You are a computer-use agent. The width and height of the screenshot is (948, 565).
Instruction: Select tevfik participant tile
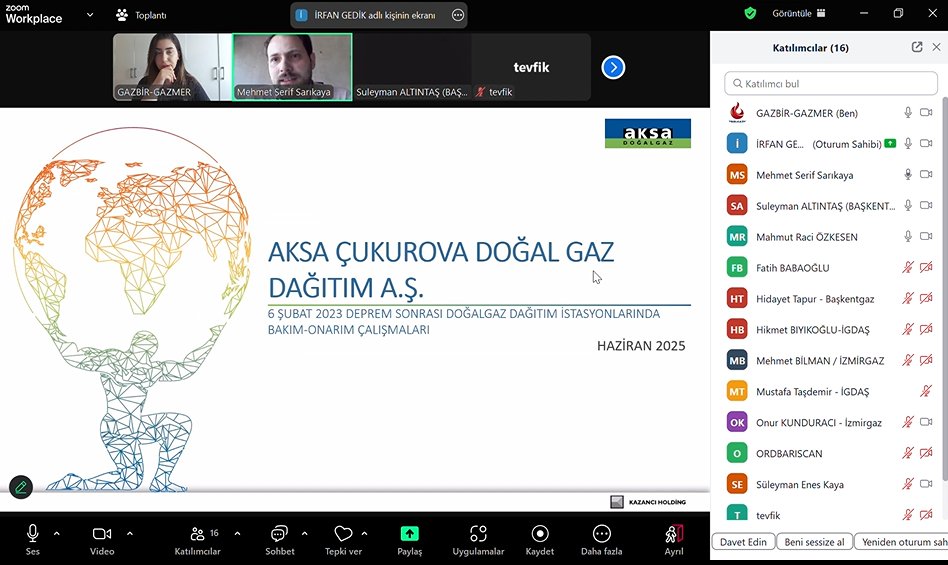(x=531, y=67)
